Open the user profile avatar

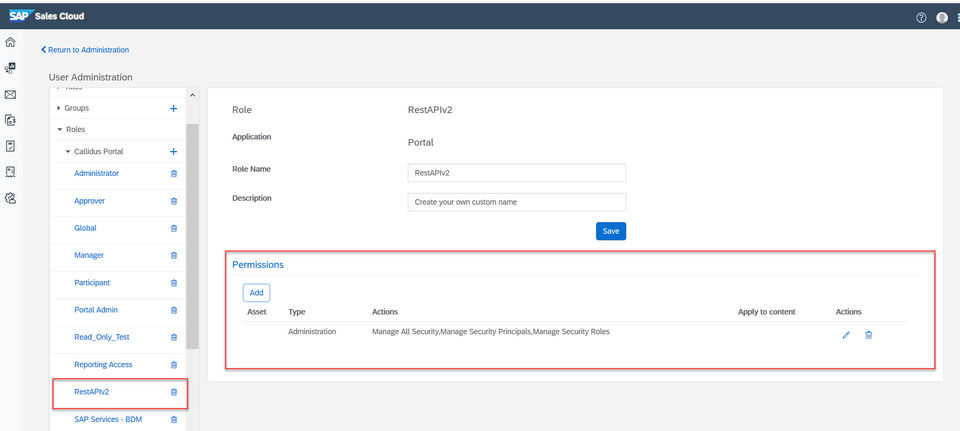coord(942,17)
